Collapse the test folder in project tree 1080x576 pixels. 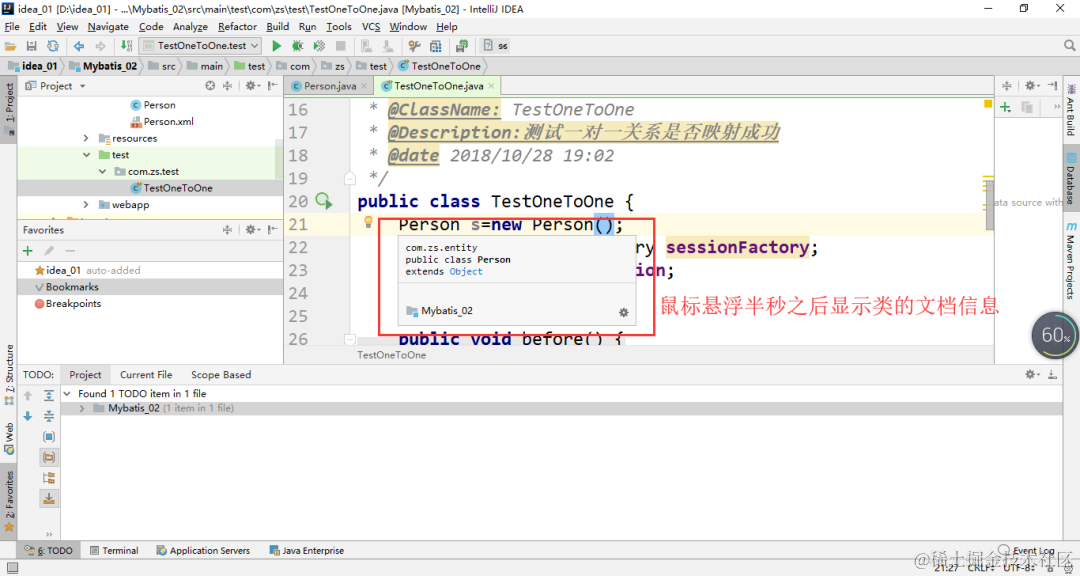(x=86, y=155)
